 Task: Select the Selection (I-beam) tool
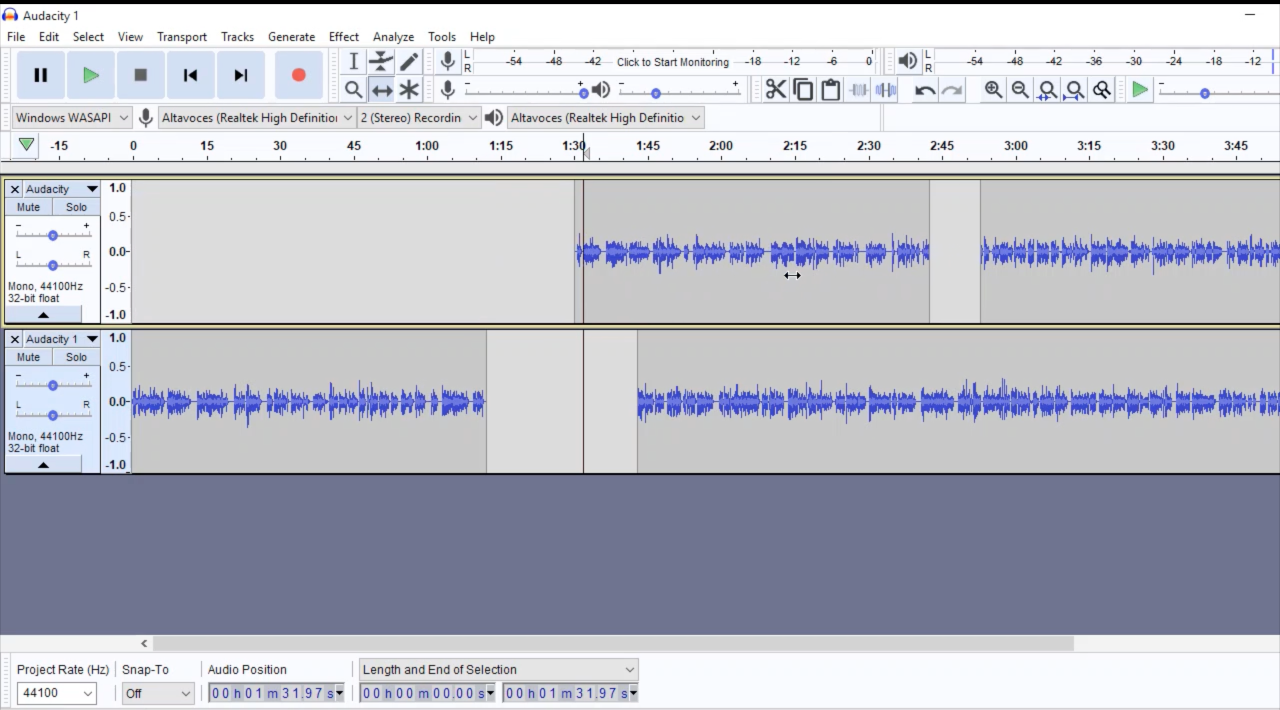point(353,62)
